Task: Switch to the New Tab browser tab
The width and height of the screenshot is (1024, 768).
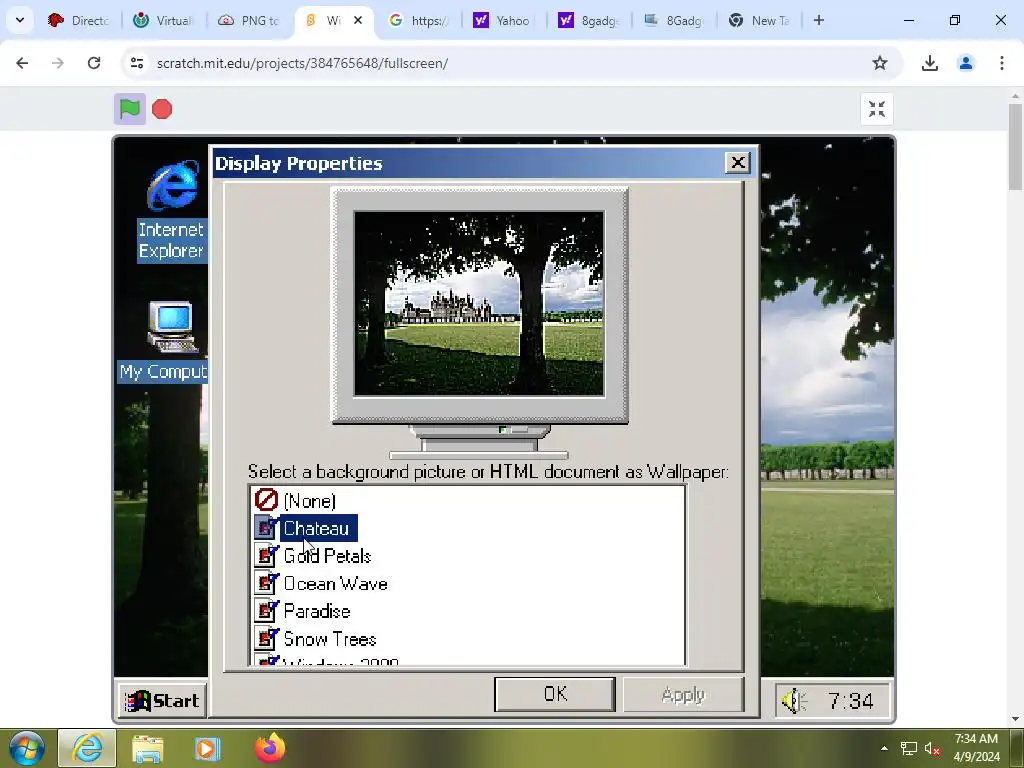Action: coord(759,20)
